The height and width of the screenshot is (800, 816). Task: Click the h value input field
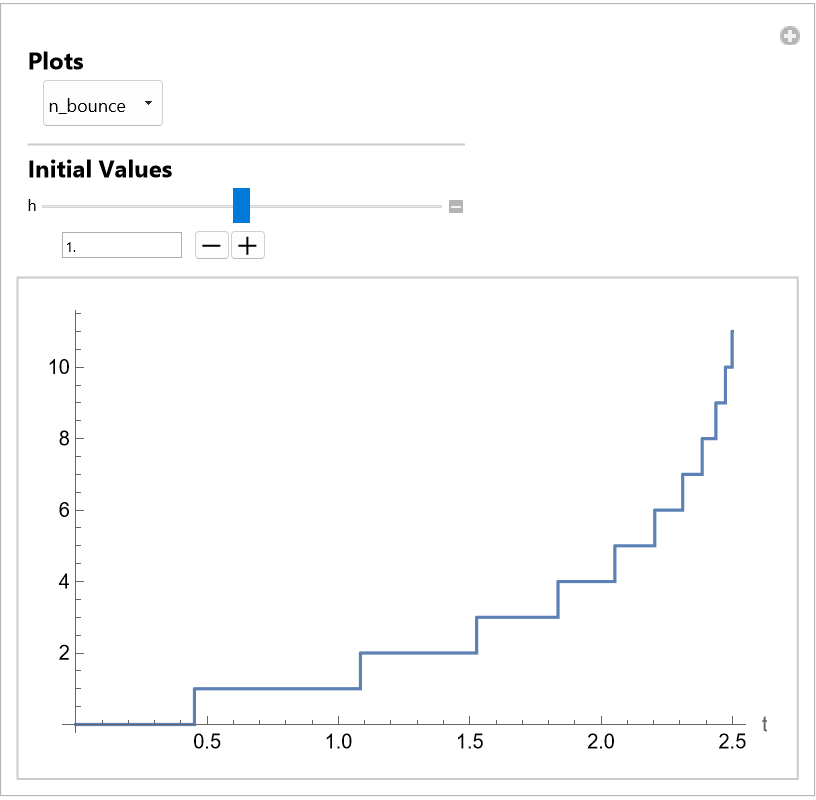(122, 245)
